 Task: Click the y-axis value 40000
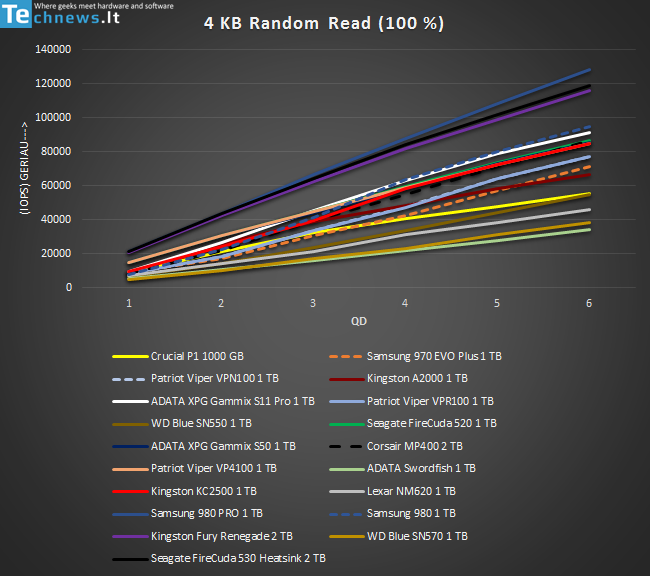tap(56, 219)
